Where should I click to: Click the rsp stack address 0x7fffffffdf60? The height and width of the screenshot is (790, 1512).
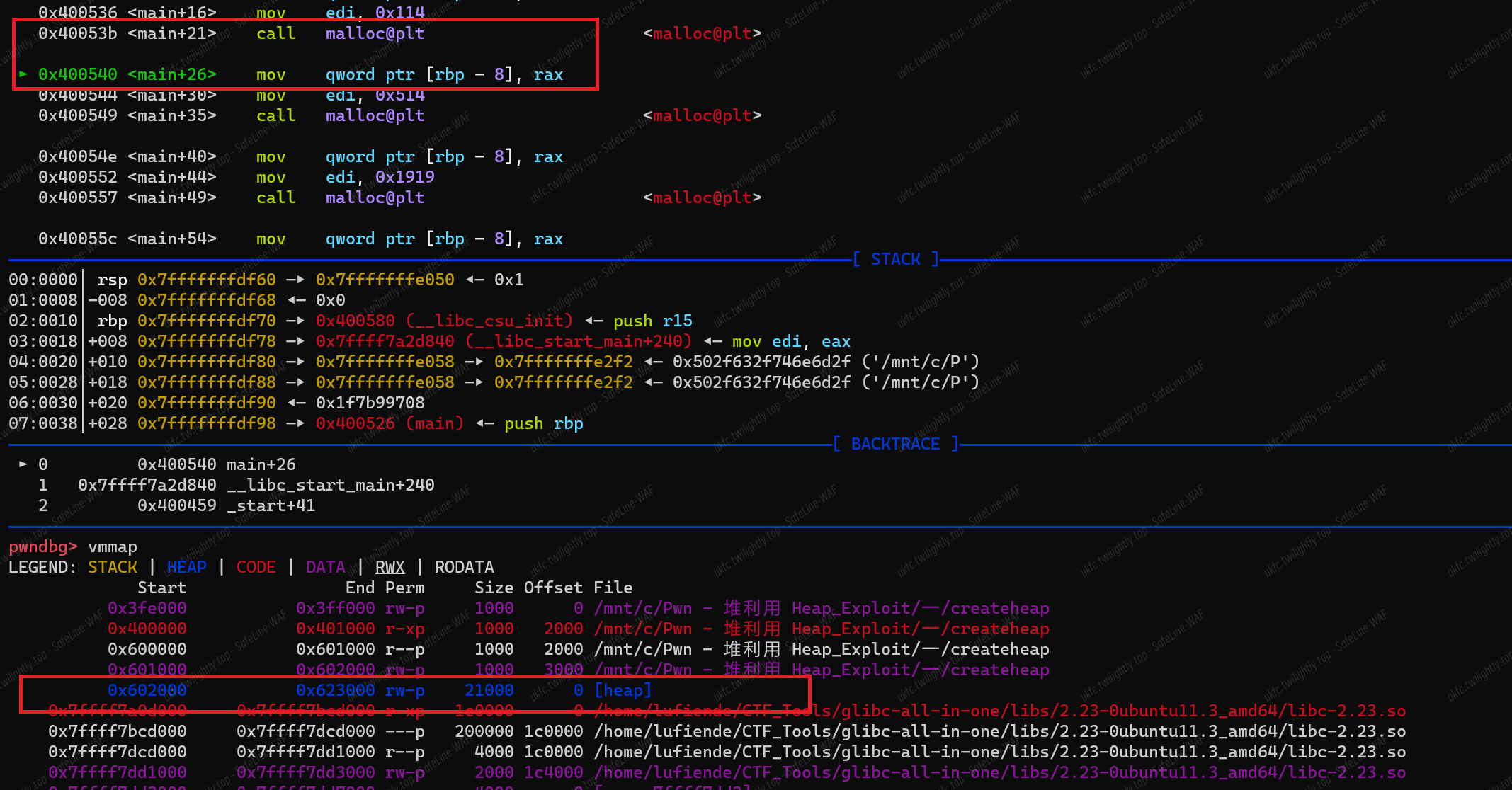(x=207, y=280)
